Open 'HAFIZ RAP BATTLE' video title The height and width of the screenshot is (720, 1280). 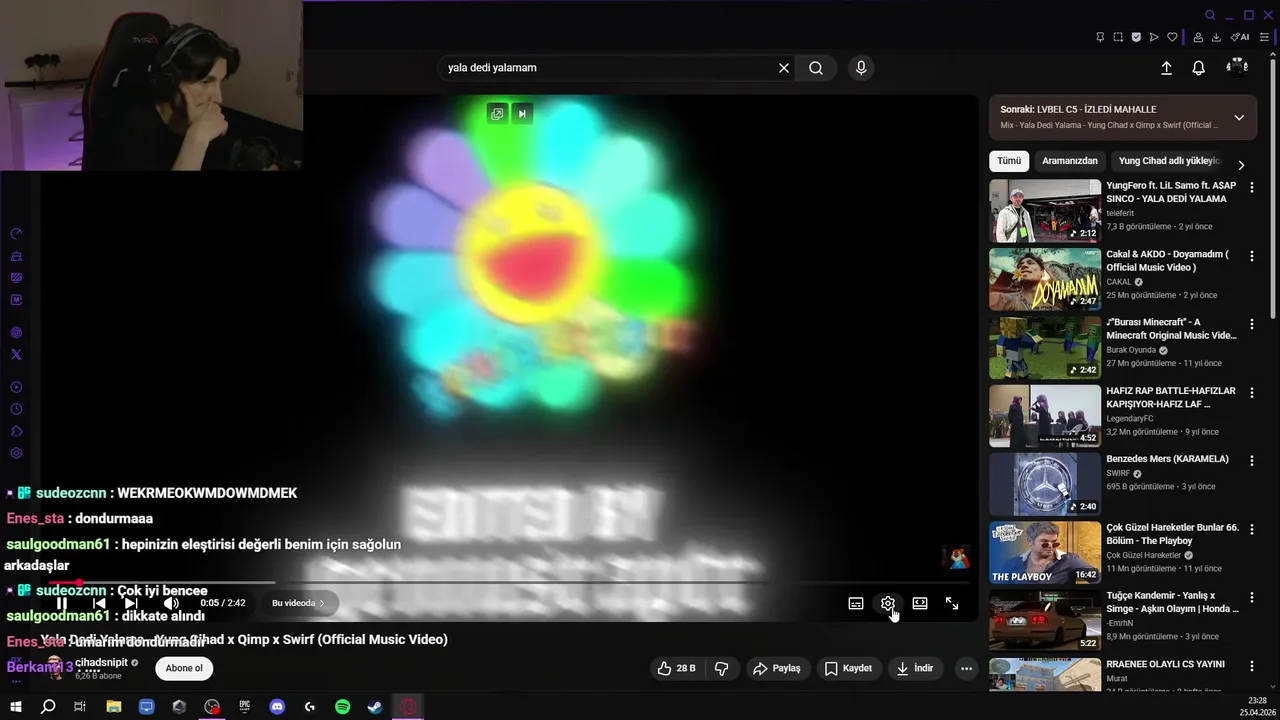point(1171,397)
